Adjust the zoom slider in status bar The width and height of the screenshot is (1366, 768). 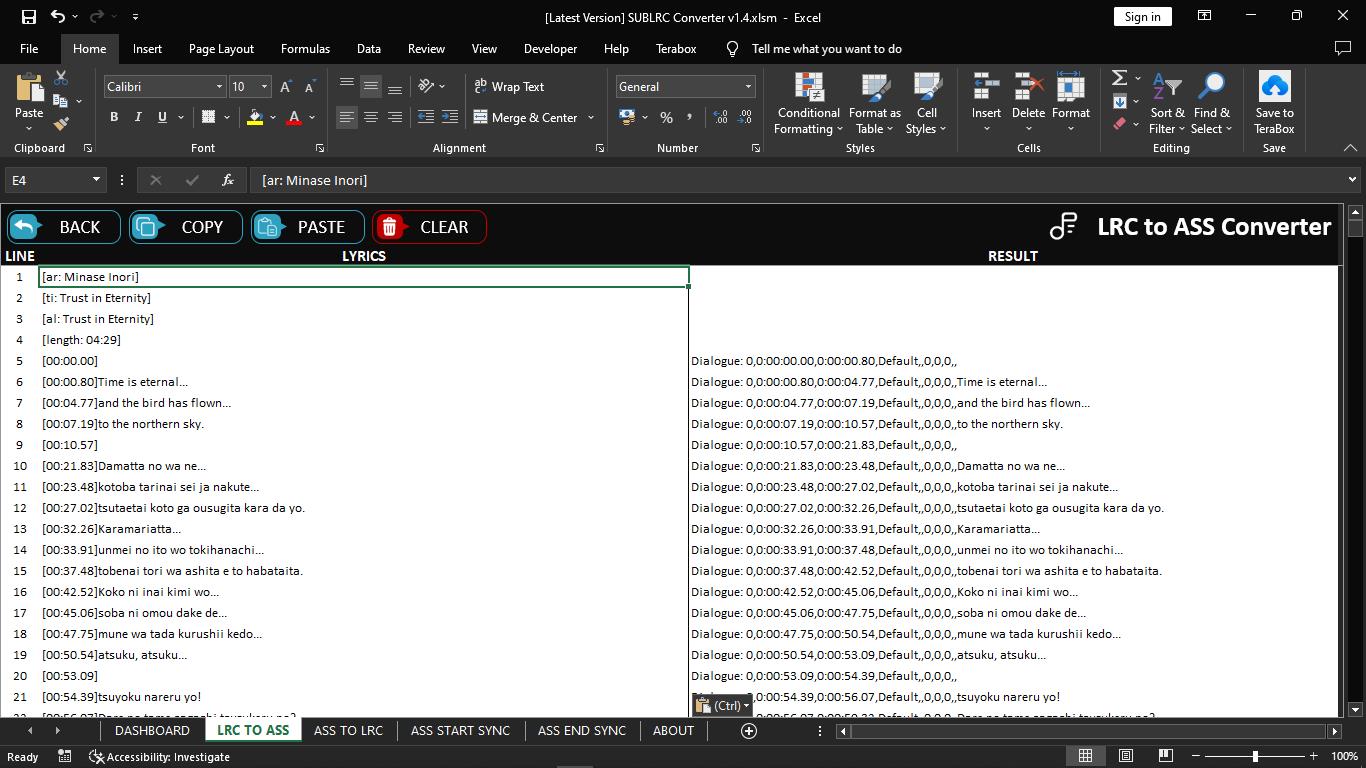pos(1256,756)
